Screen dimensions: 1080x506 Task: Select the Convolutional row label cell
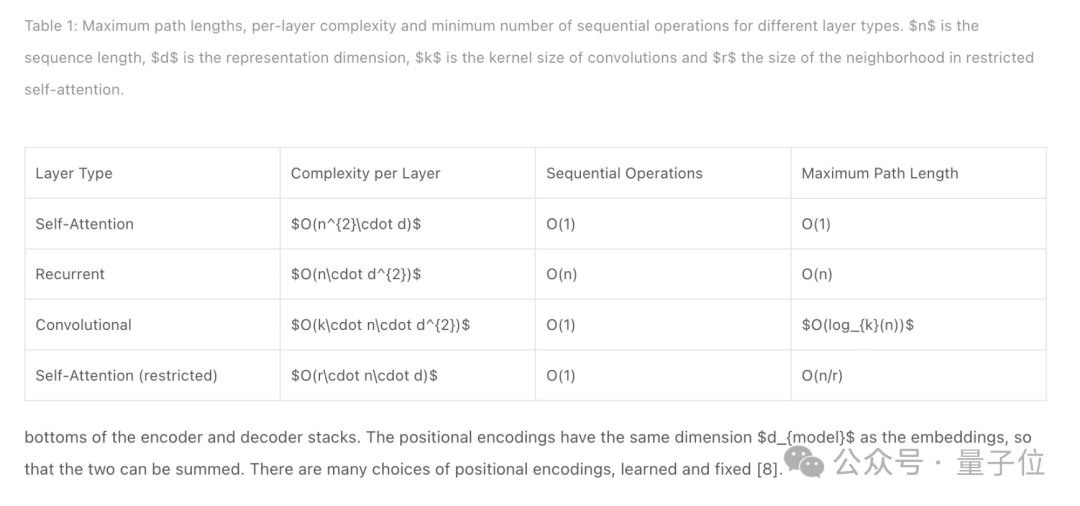click(x=152, y=325)
